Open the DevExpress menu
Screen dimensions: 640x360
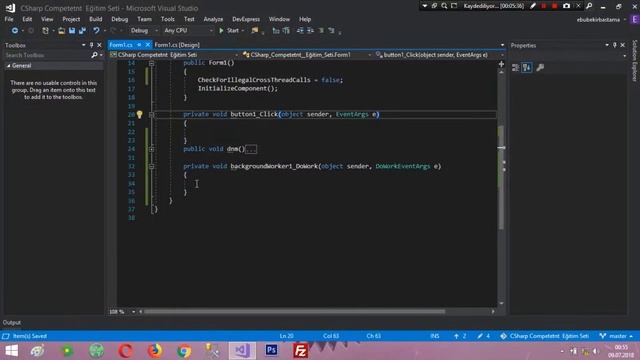point(246,19)
